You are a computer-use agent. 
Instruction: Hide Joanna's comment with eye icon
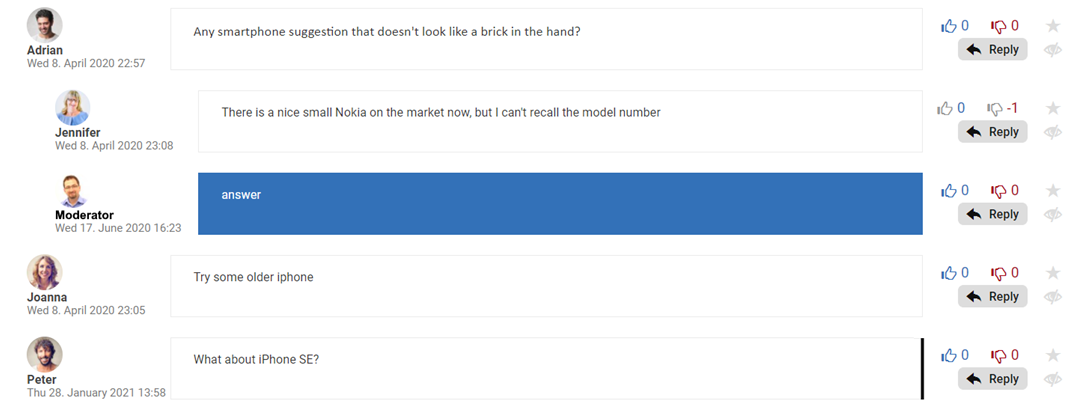[1052, 297]
